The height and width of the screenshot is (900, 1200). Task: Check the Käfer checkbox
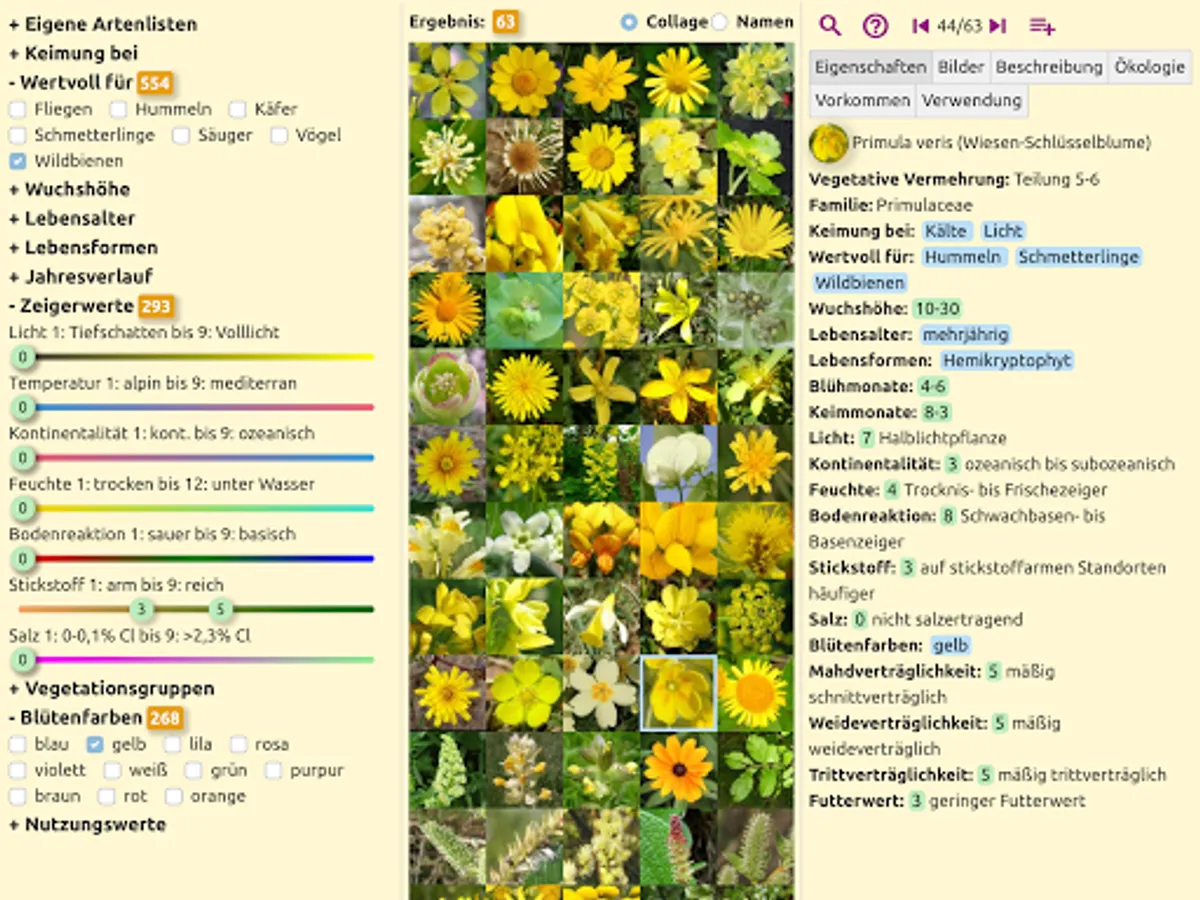(237, 109)
